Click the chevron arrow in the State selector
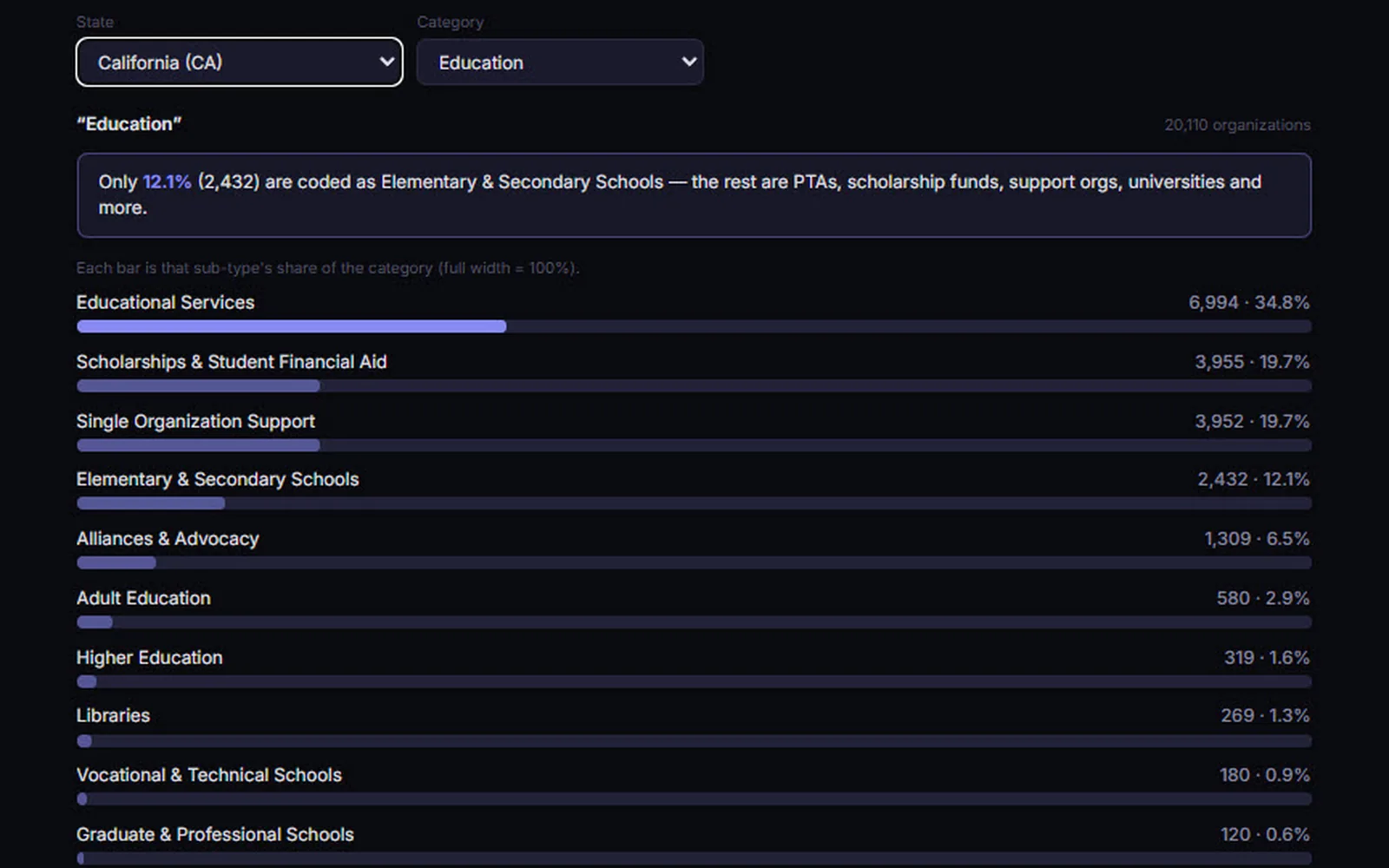This screenshot has width=1389, height=868. pyautogui.click(x=387, y=62)
